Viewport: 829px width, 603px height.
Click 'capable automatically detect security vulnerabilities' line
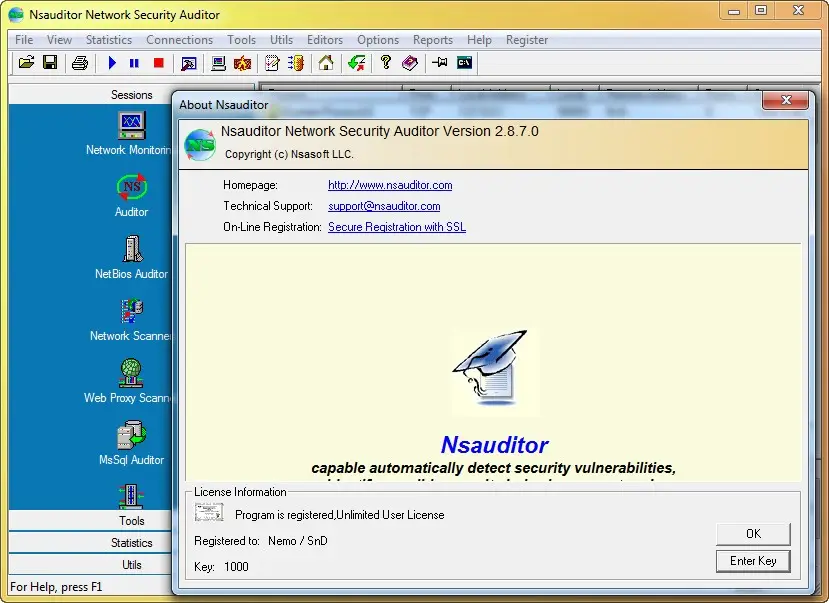point(493,468)
